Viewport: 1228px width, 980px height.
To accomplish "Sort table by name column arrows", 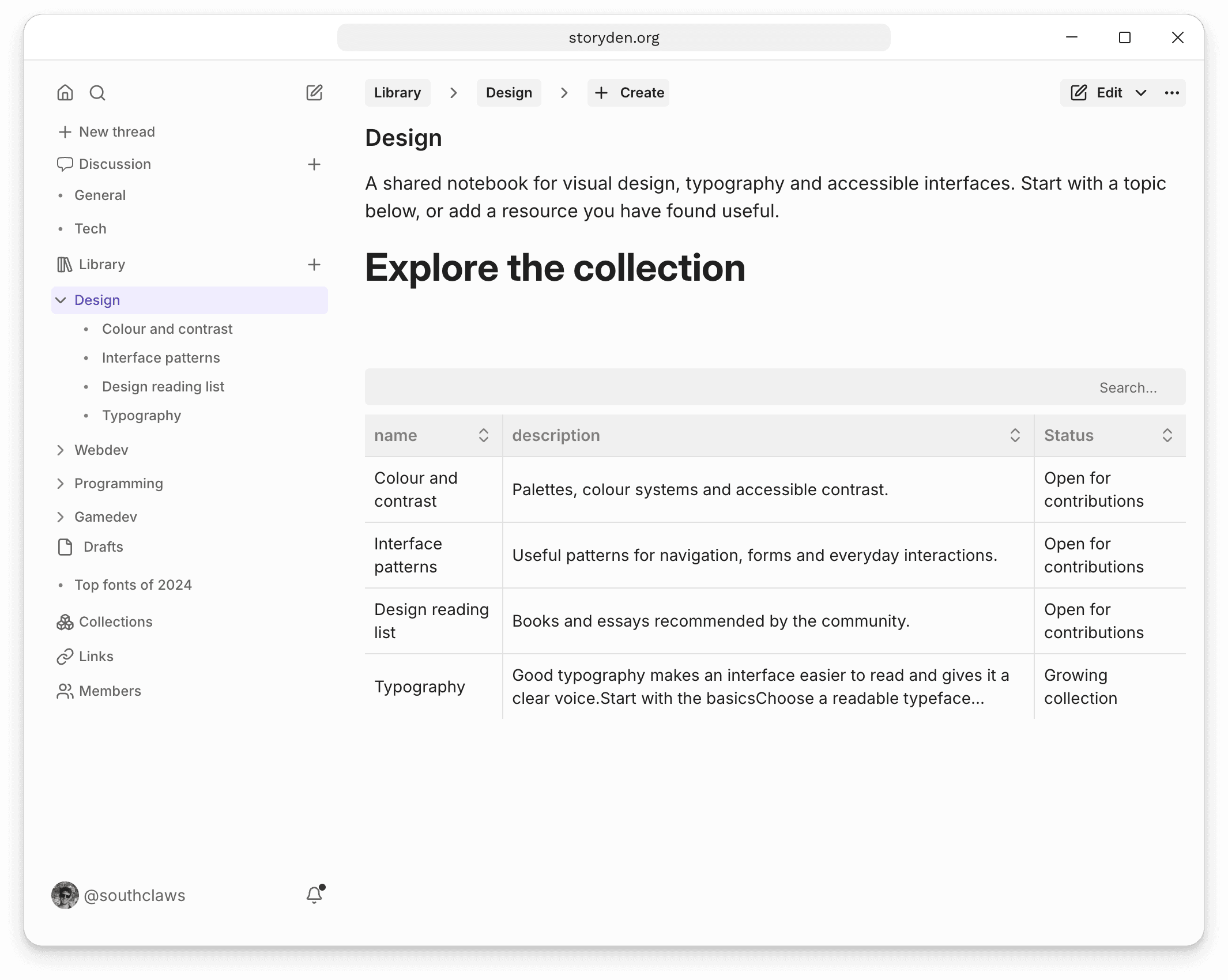I will (x=484, y=435).
